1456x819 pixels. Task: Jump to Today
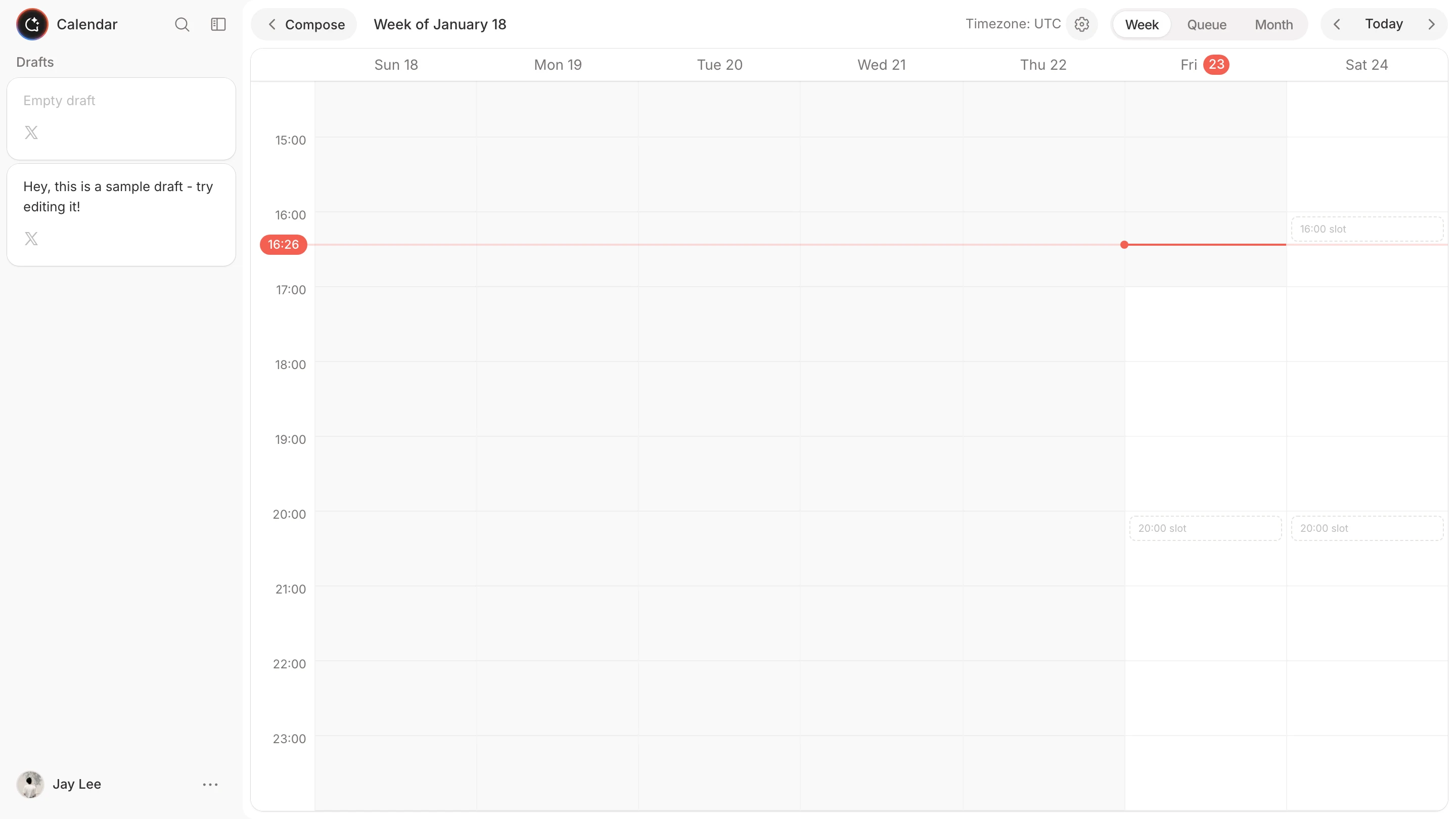click(1383, 24)
